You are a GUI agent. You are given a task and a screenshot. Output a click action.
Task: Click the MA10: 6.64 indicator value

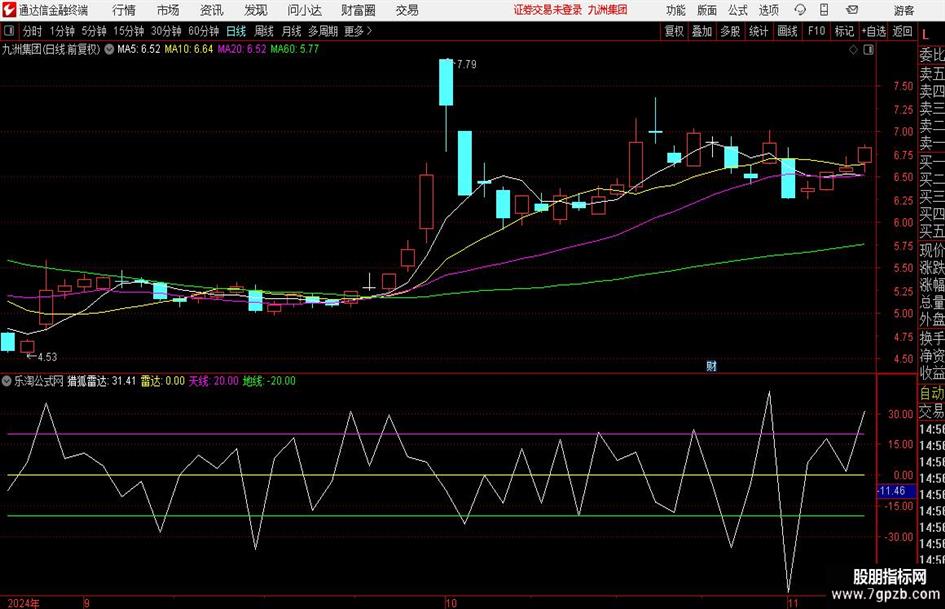pyautogui.click(x=189, y=49)
